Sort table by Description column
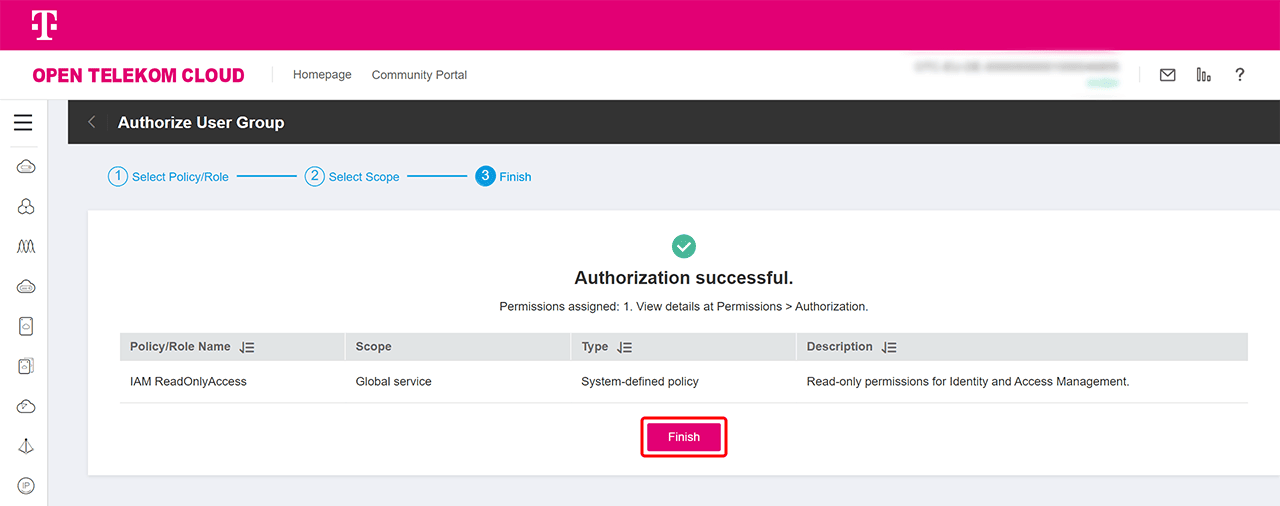This screenshot has width=1280, height=506. click(890, 347)
